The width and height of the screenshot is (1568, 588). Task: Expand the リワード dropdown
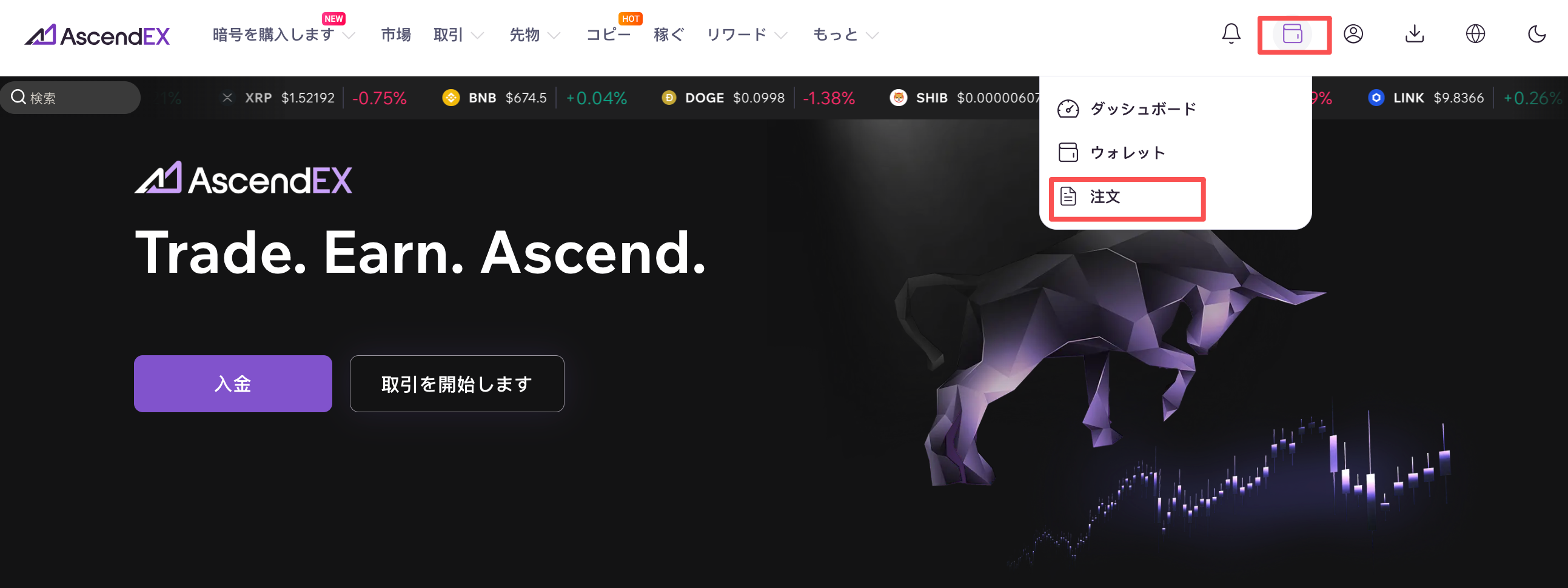[x=747, y=35]
